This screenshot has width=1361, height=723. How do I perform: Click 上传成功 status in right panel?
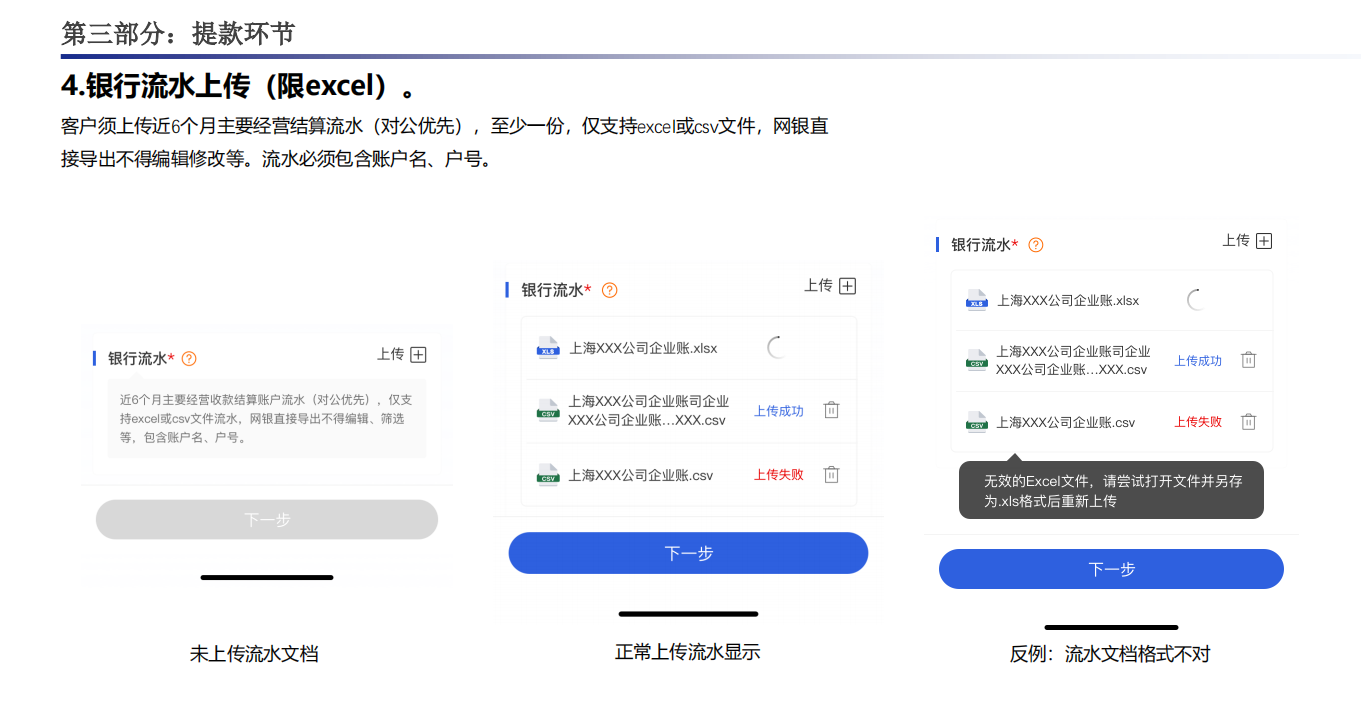(1198, 361)
